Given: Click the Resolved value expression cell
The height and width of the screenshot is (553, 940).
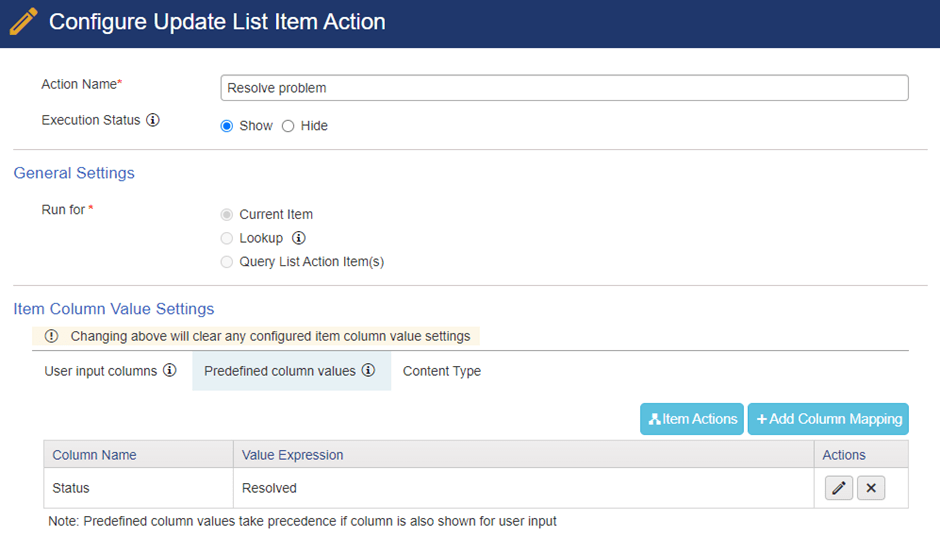Looking at the screenshot, I should pyautogui.click(x=523, y=488).
